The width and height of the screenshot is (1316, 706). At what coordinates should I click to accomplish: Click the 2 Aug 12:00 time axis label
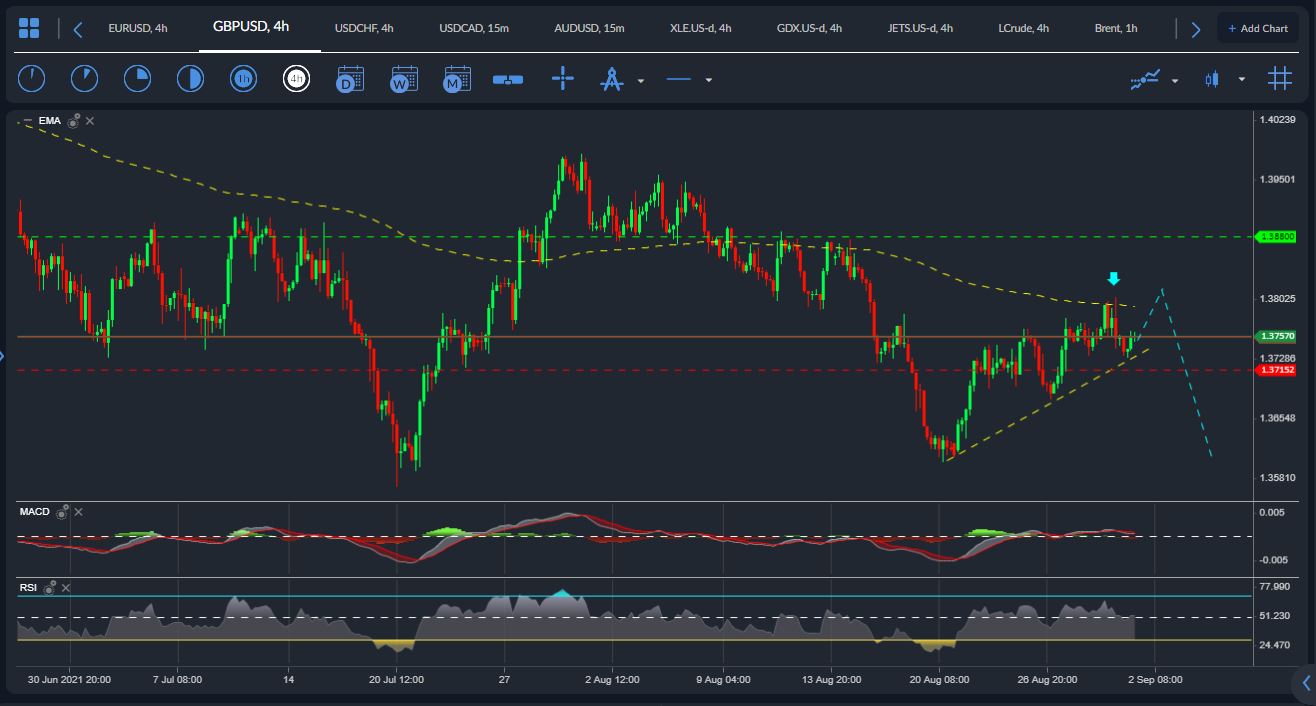coord(613,680)
